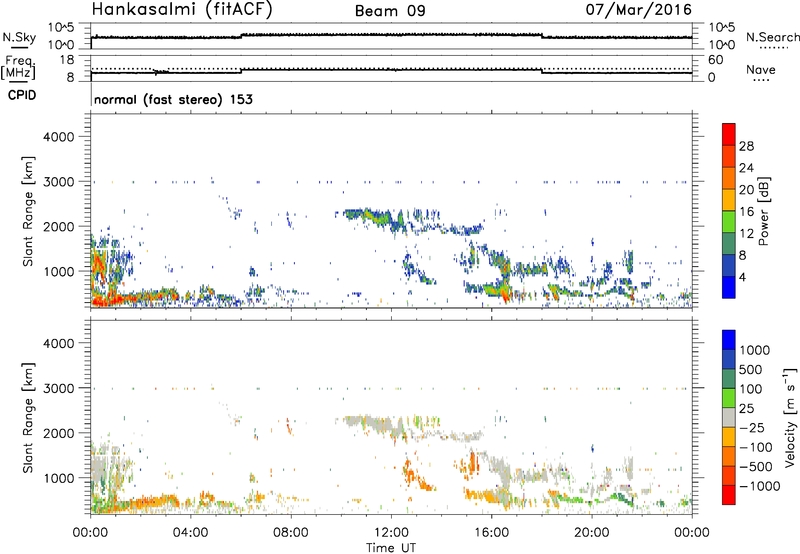Click the '28' value on power colorbar
The image size is (800, 554).
point(746,146)
